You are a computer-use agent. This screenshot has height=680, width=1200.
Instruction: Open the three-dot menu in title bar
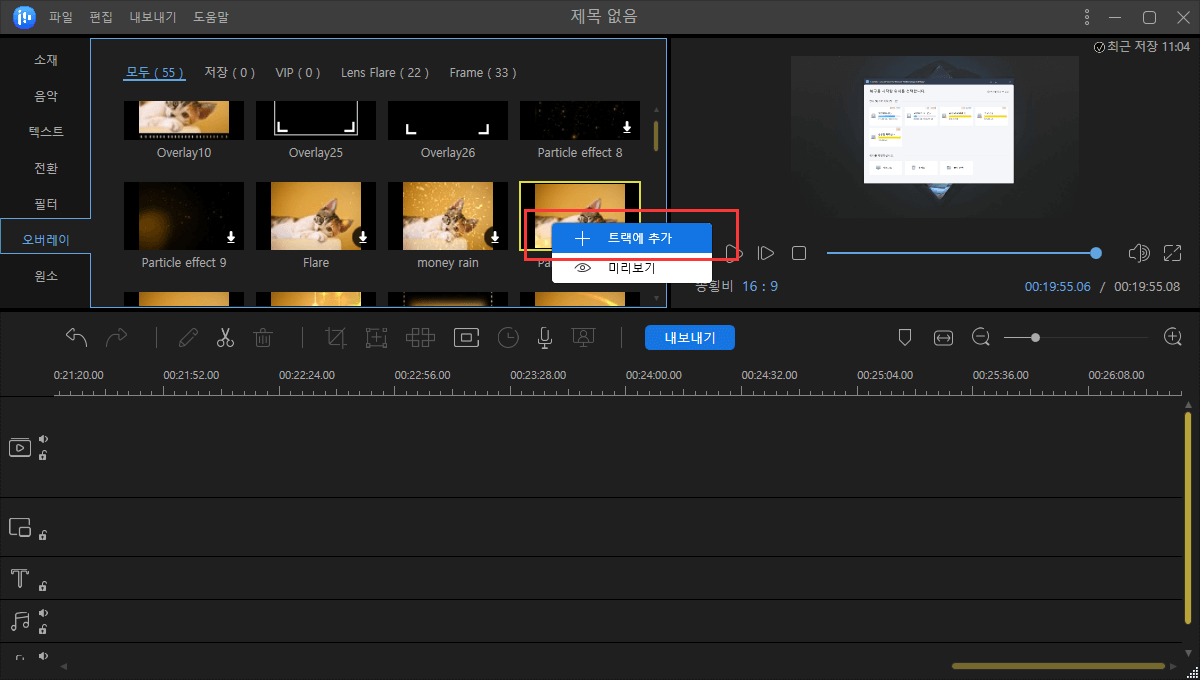click(1087, 17)
